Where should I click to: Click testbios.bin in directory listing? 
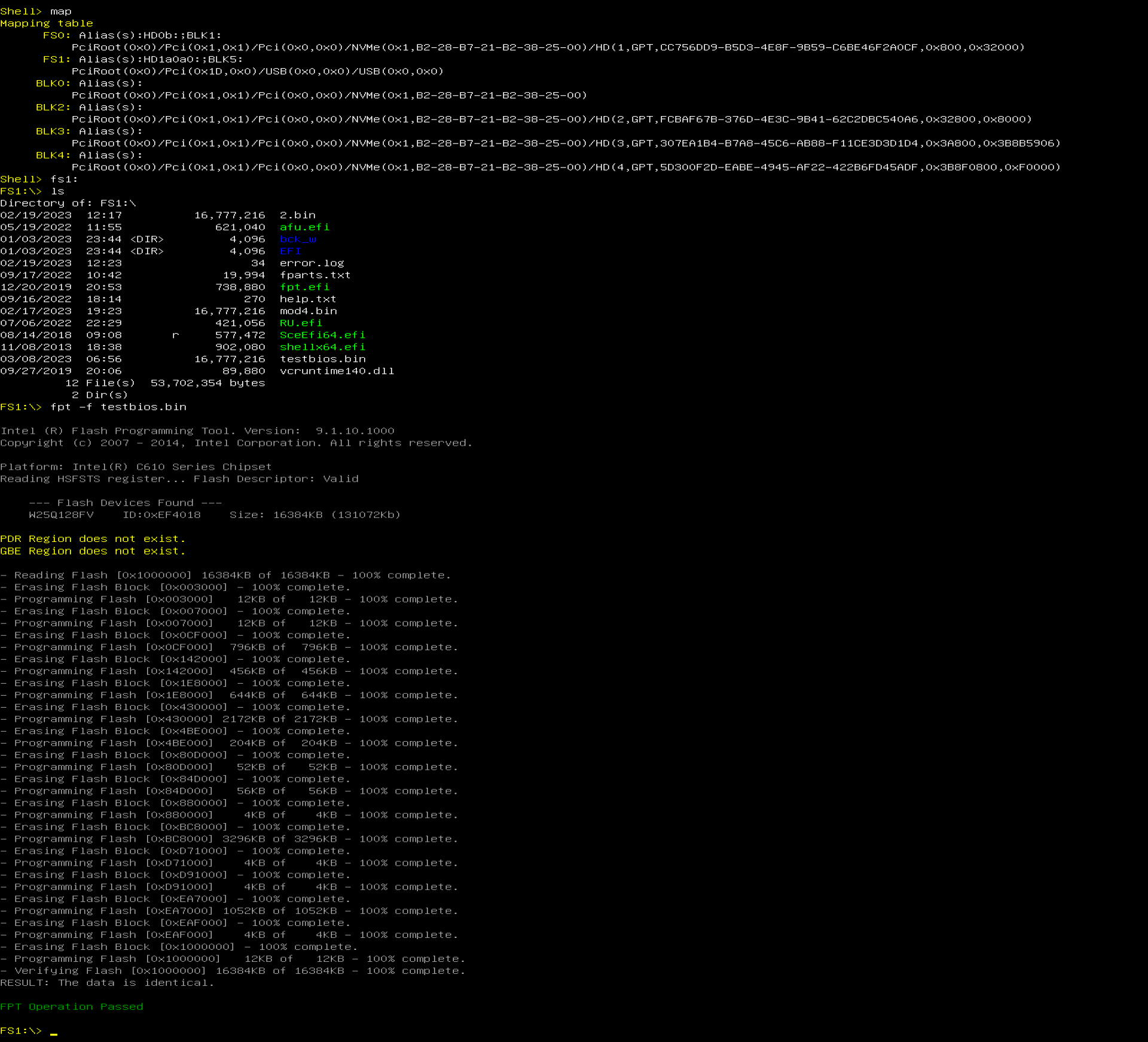[322, 359]
